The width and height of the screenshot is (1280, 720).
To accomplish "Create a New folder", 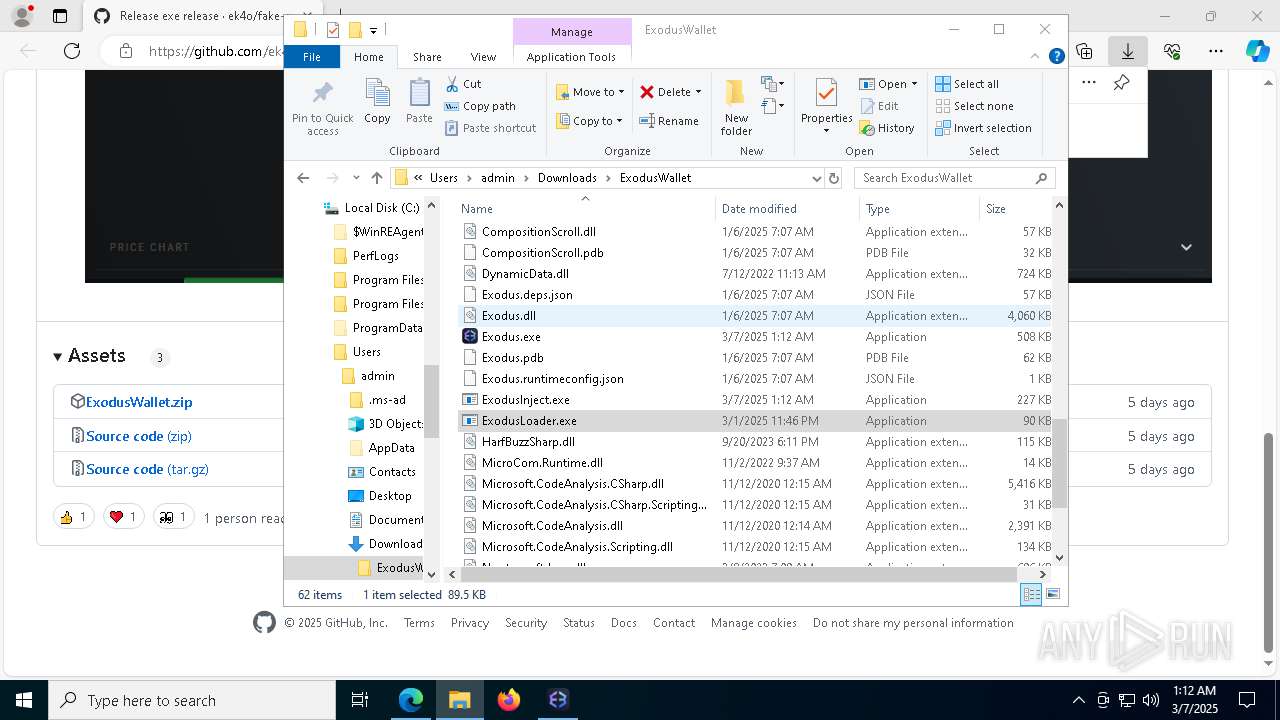I will [x=736, y=107].
